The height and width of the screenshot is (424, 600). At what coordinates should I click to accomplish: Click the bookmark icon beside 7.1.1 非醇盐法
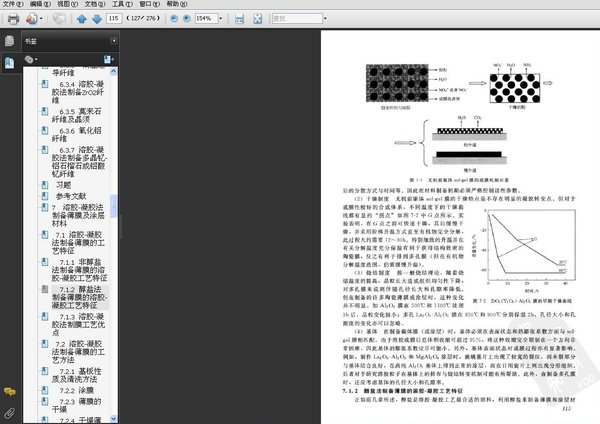[45, 262]
